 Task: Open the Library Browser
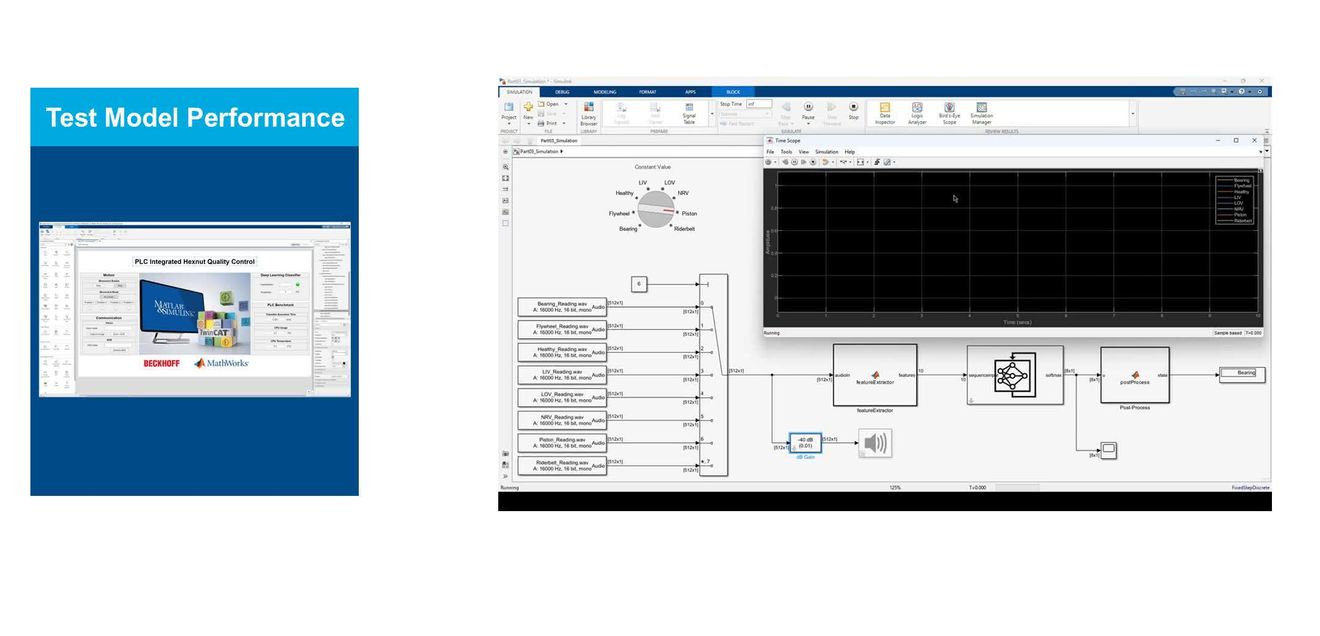coord(588,113)
